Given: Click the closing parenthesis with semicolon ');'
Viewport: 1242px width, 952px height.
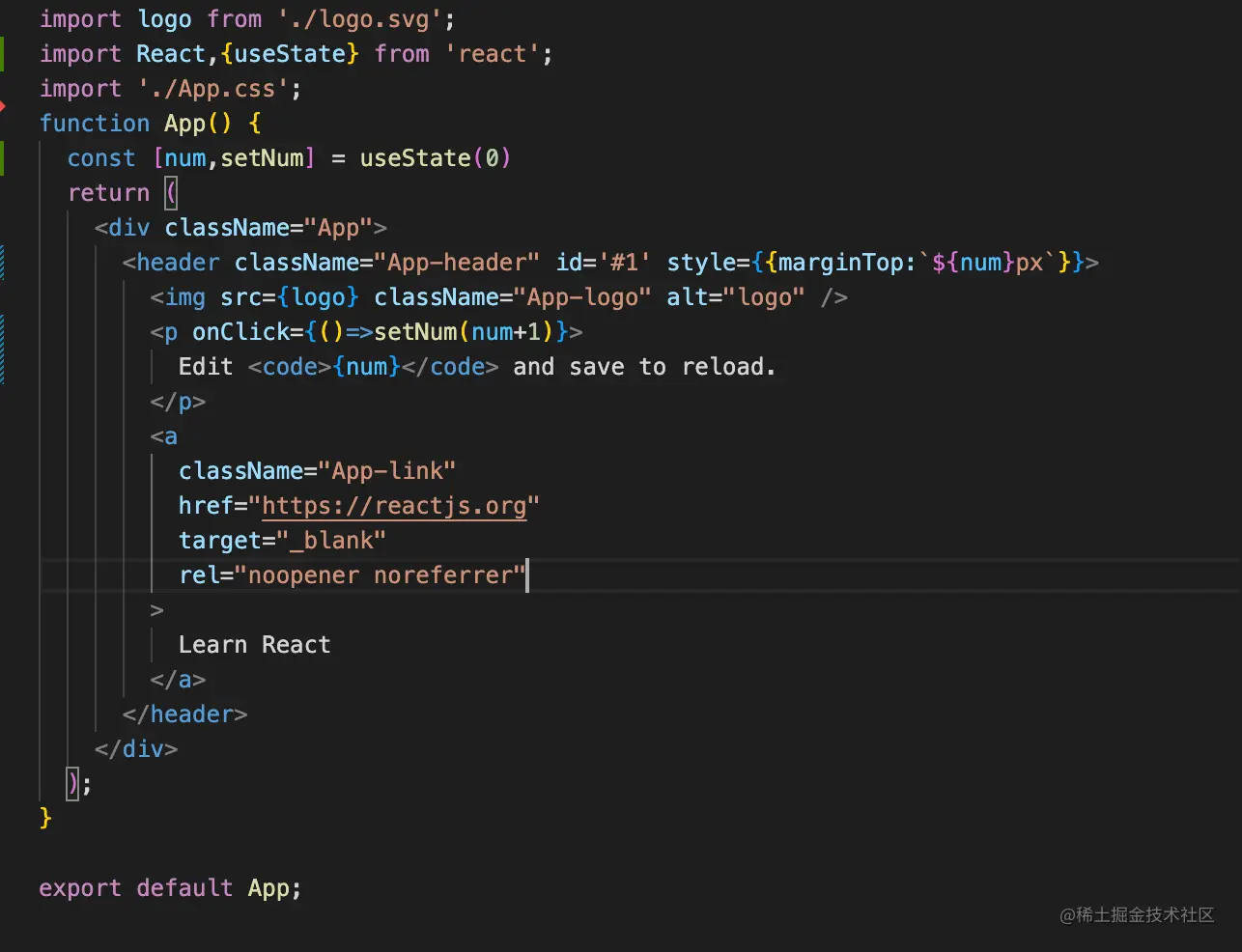Looking at the screenshot, I should click(79, 784).
